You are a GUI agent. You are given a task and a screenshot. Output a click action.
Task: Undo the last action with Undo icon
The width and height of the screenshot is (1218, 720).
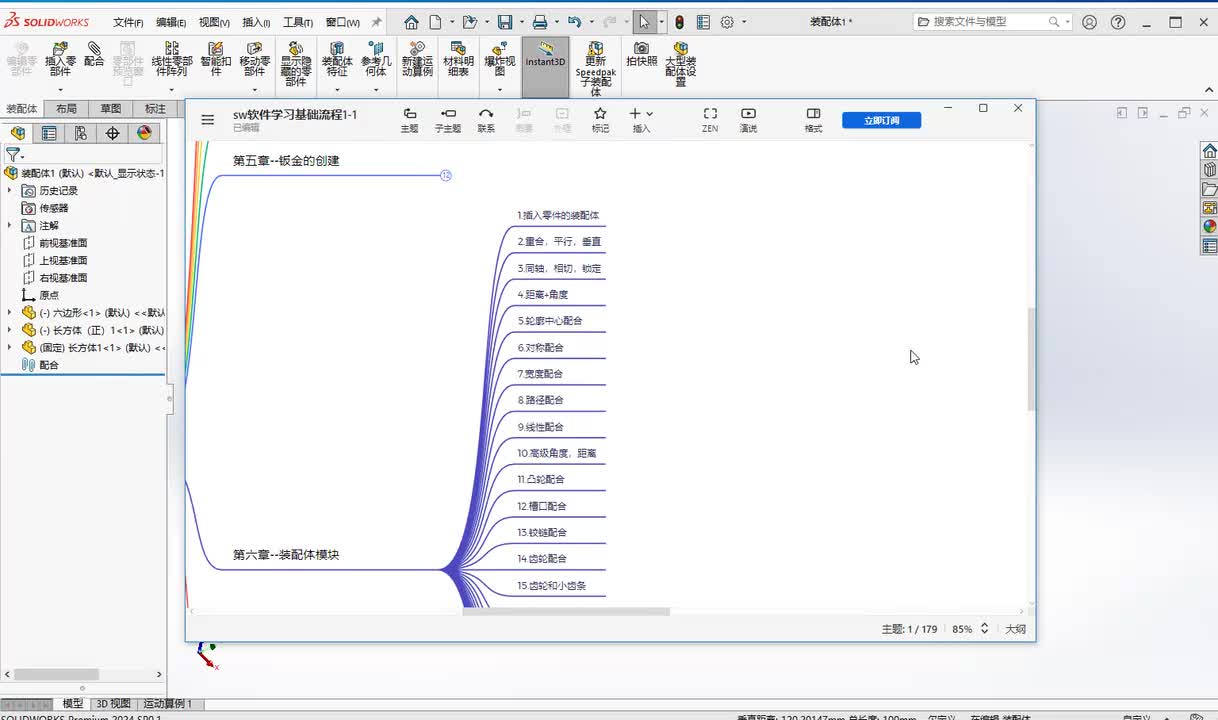pyautogui.click(x=574, y=22)
